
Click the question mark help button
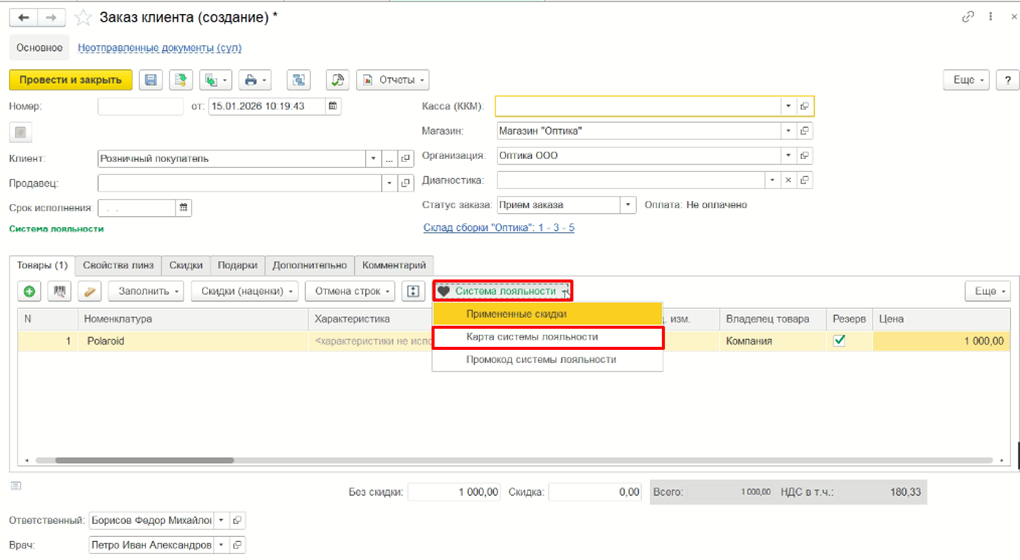tap(1008, 80)
